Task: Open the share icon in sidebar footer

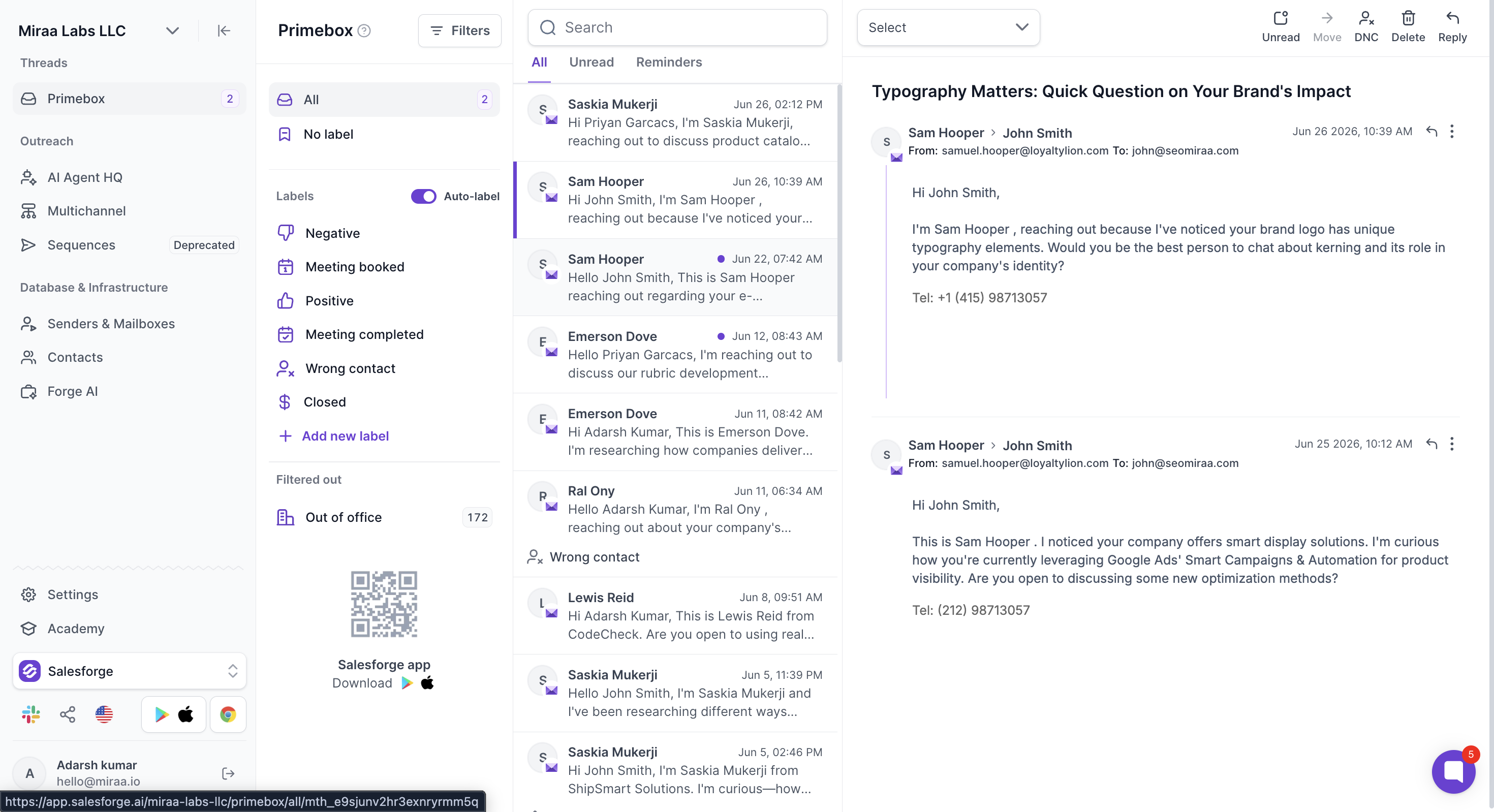Action: (67, 714)
